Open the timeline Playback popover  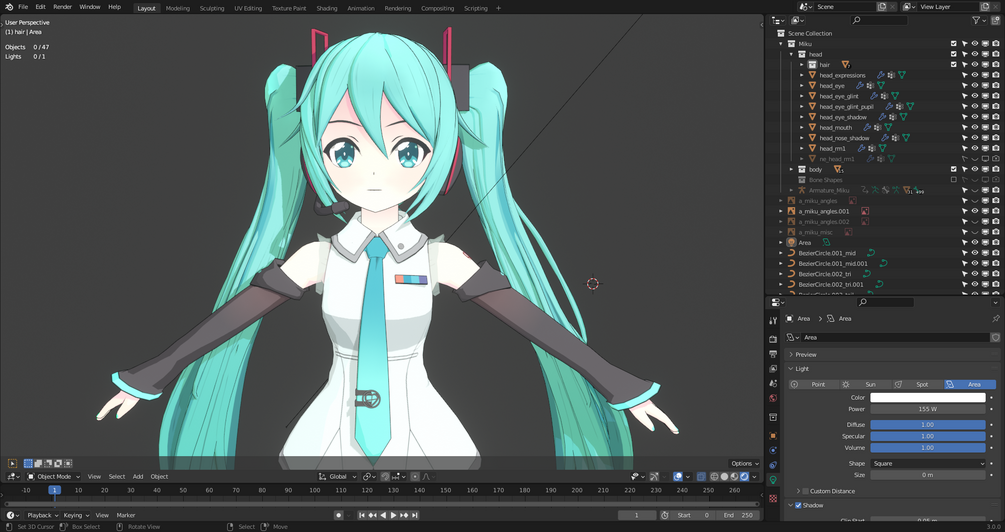click(x=42, y=515)
